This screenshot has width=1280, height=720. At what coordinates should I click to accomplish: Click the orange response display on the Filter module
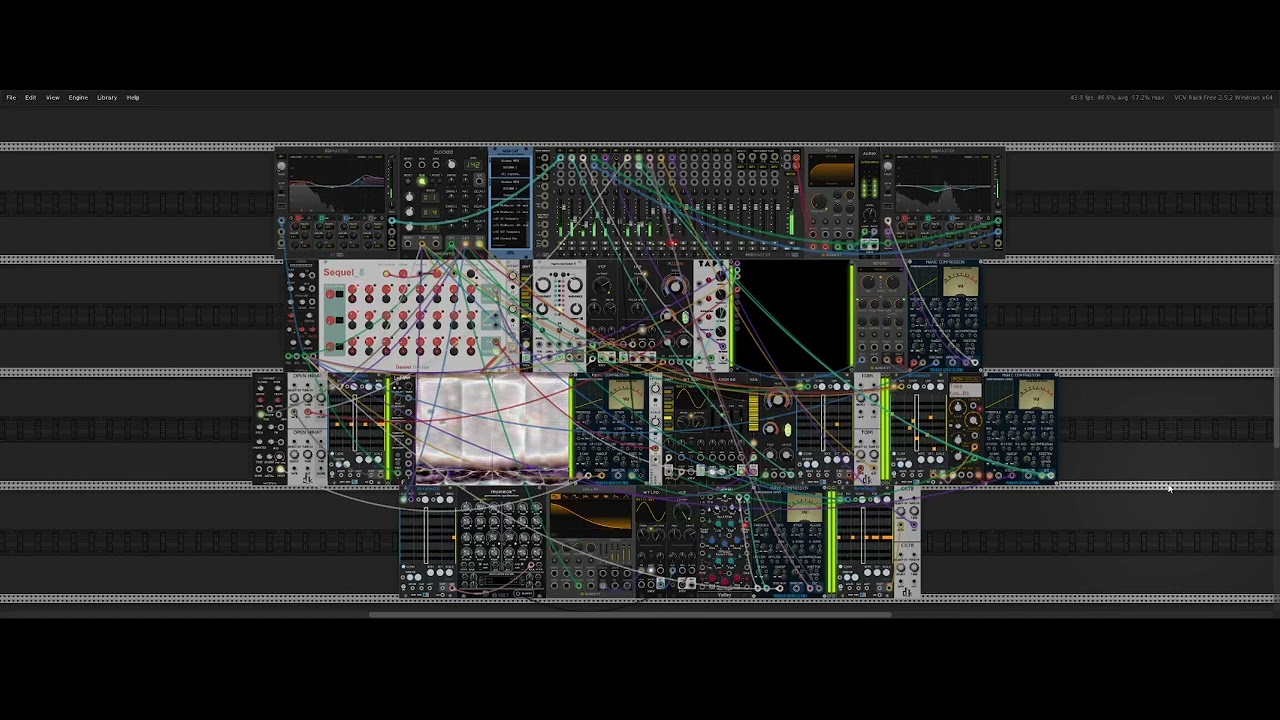coord(831,170)
